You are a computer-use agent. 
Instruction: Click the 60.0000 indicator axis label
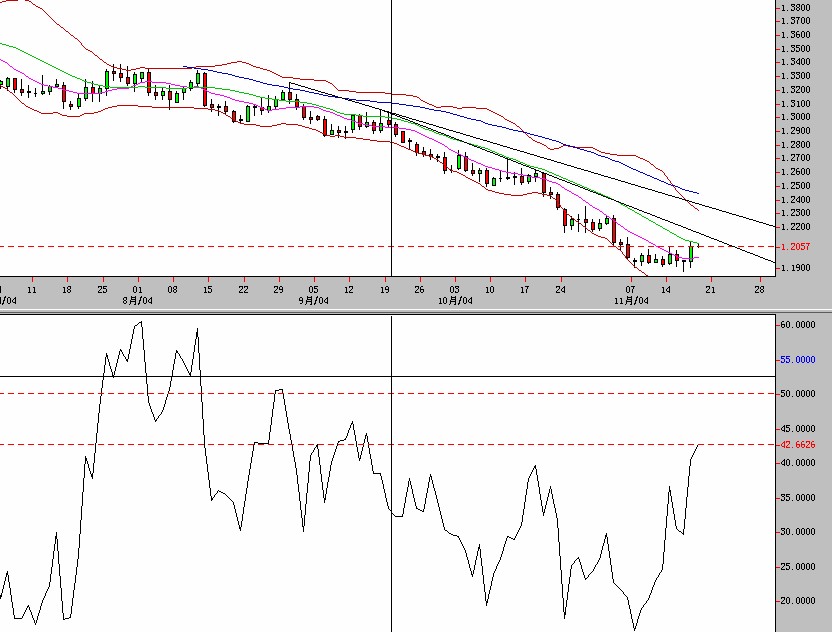[x=798, y=324]
